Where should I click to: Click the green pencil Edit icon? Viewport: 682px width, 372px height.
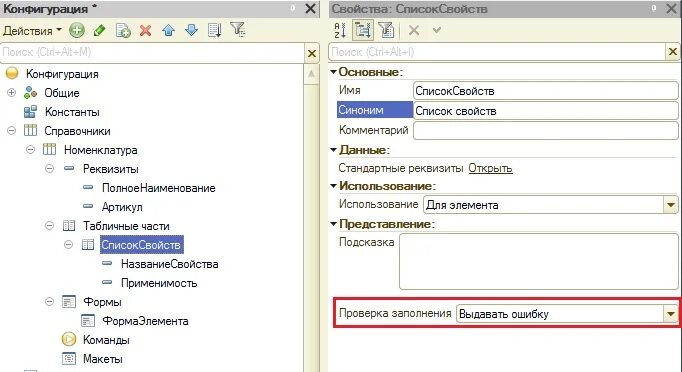coord(100,30)
